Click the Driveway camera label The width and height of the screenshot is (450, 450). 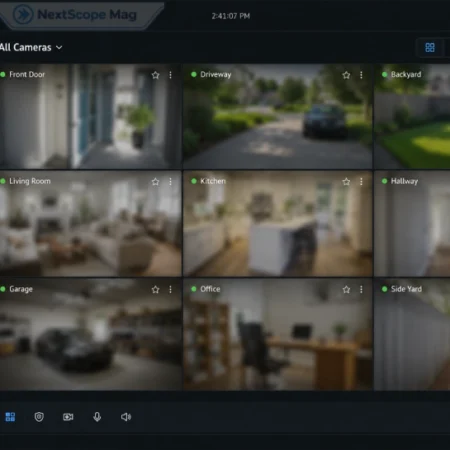(216, 75)
